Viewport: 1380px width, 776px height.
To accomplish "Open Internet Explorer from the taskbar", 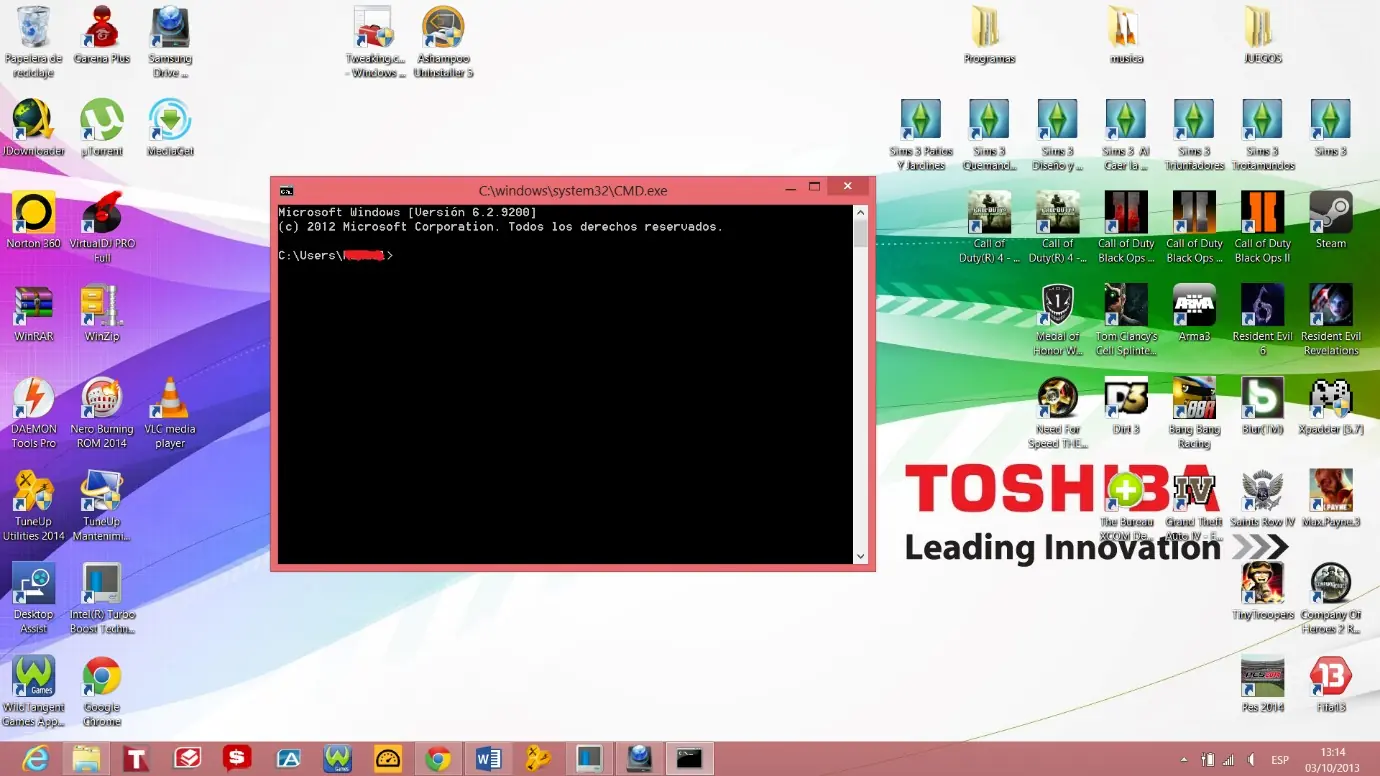I will click(x=35, y=759).
